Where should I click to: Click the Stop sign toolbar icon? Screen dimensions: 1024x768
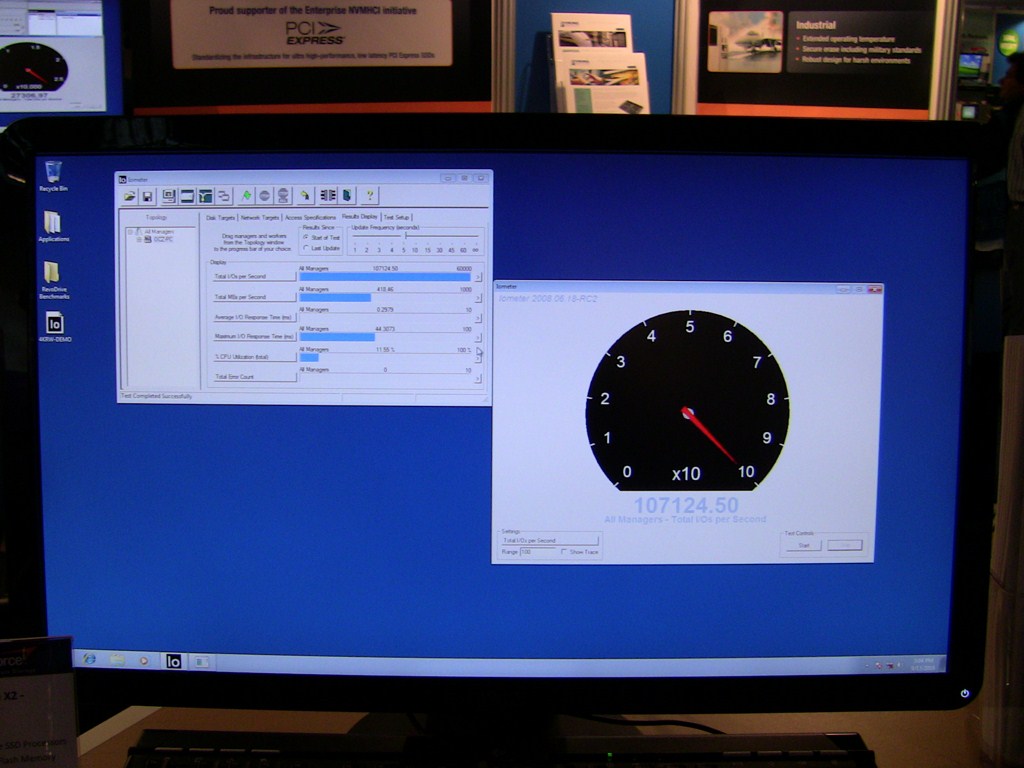(264, 195)
